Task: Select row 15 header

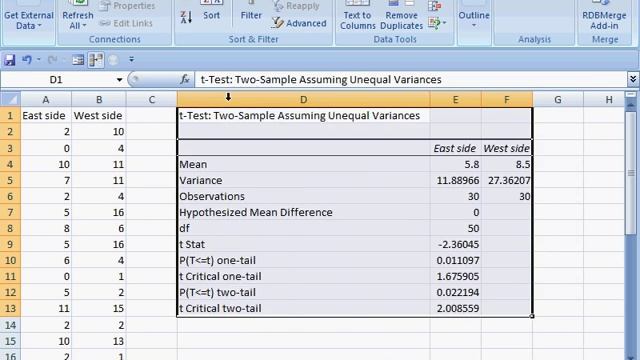Action: click(x=10, y=341)
